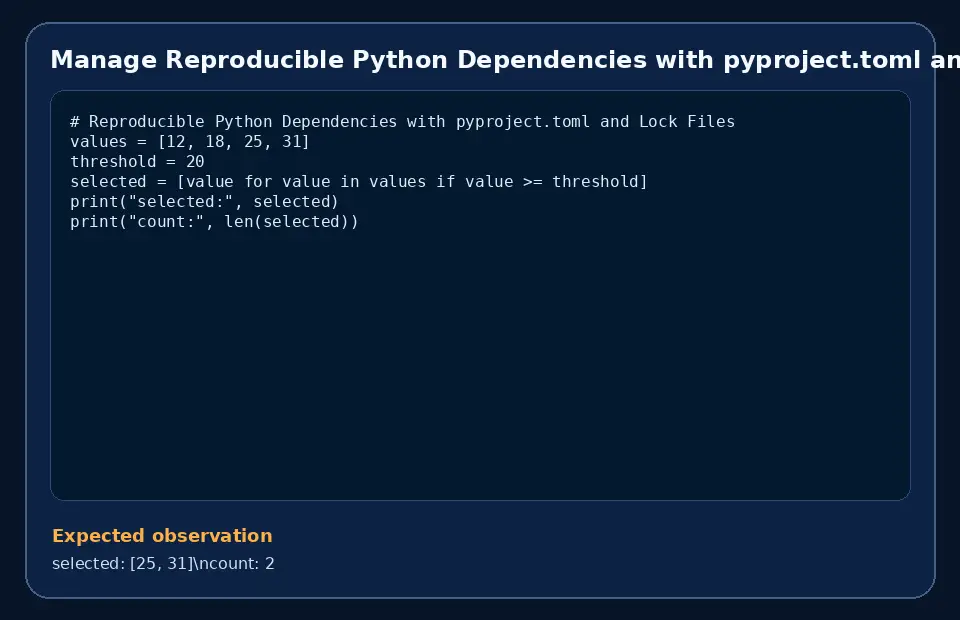Click the line 'print("selected:", selected)'

click(204, 202)
